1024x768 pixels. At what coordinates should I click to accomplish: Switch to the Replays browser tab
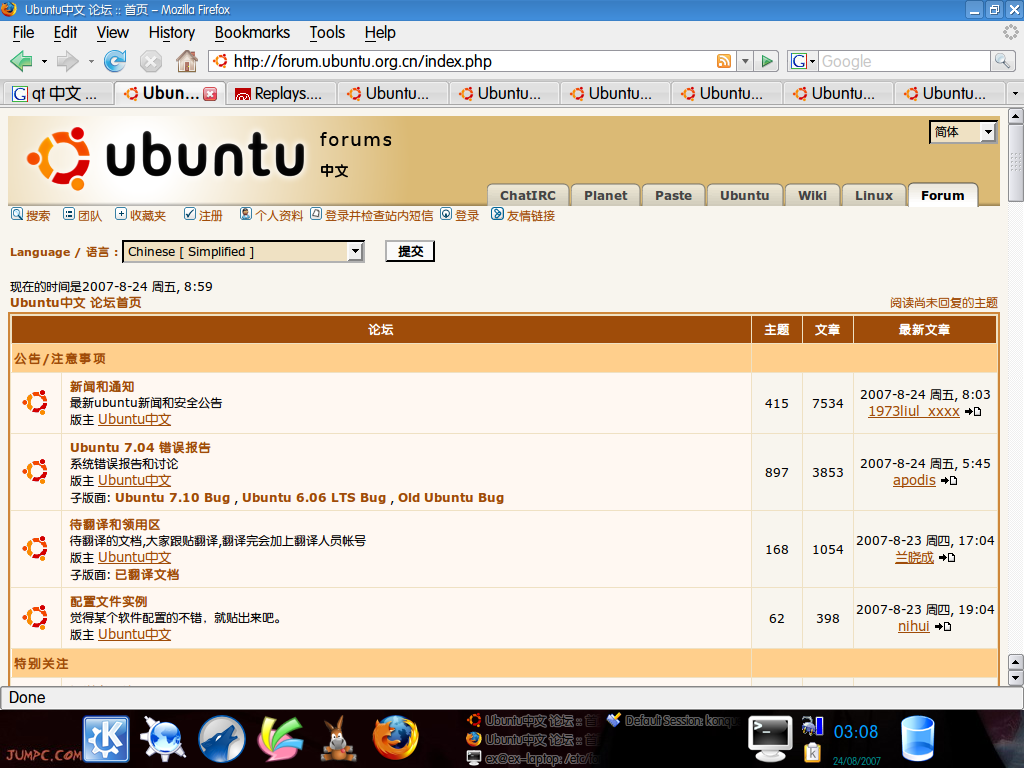click(281, 94)
